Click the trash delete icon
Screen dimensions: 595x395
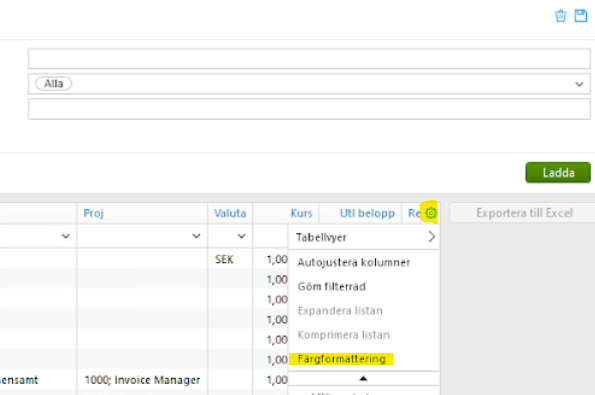(x=560, y=16)
